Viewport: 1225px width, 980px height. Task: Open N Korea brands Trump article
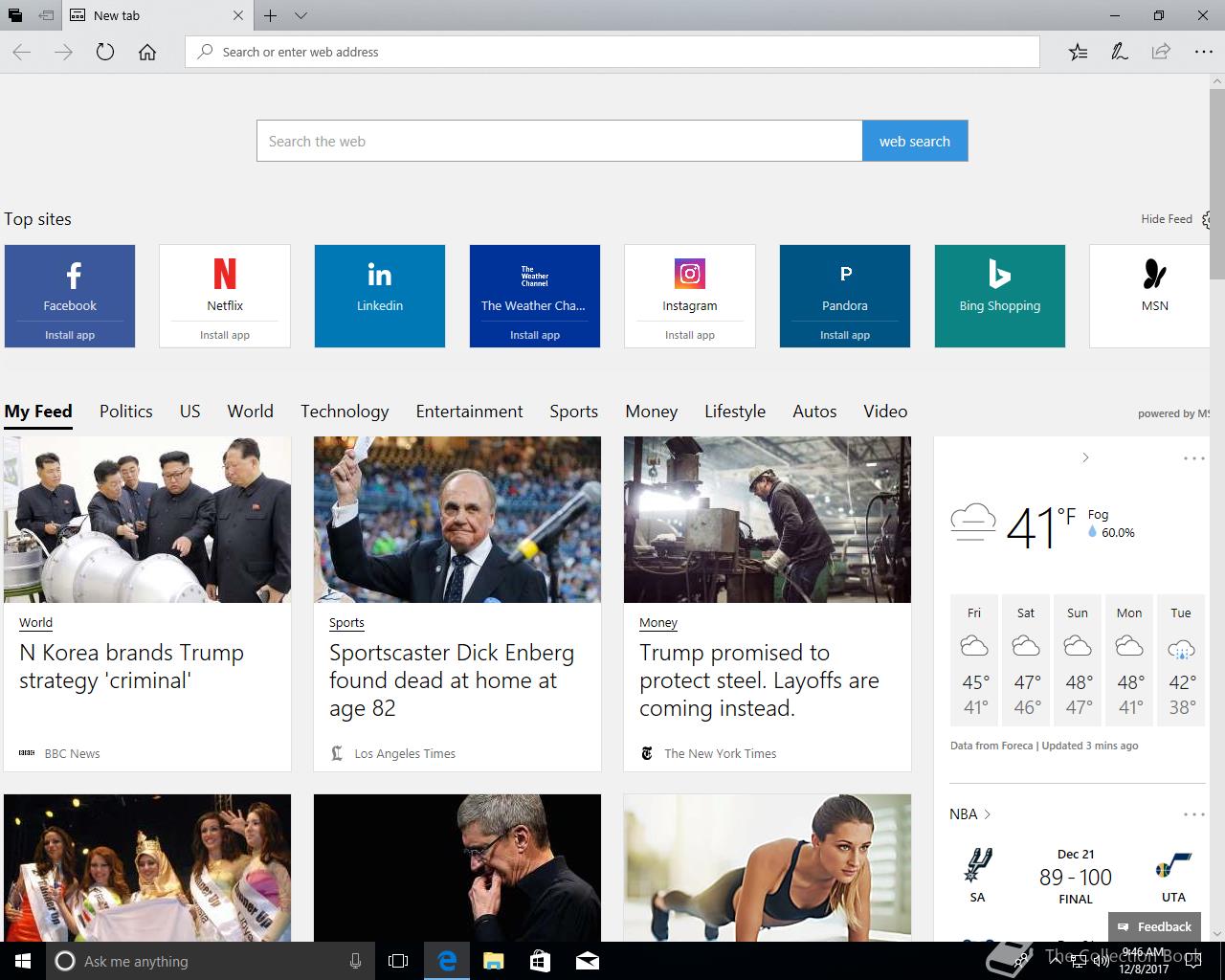(x=132, y=667)
